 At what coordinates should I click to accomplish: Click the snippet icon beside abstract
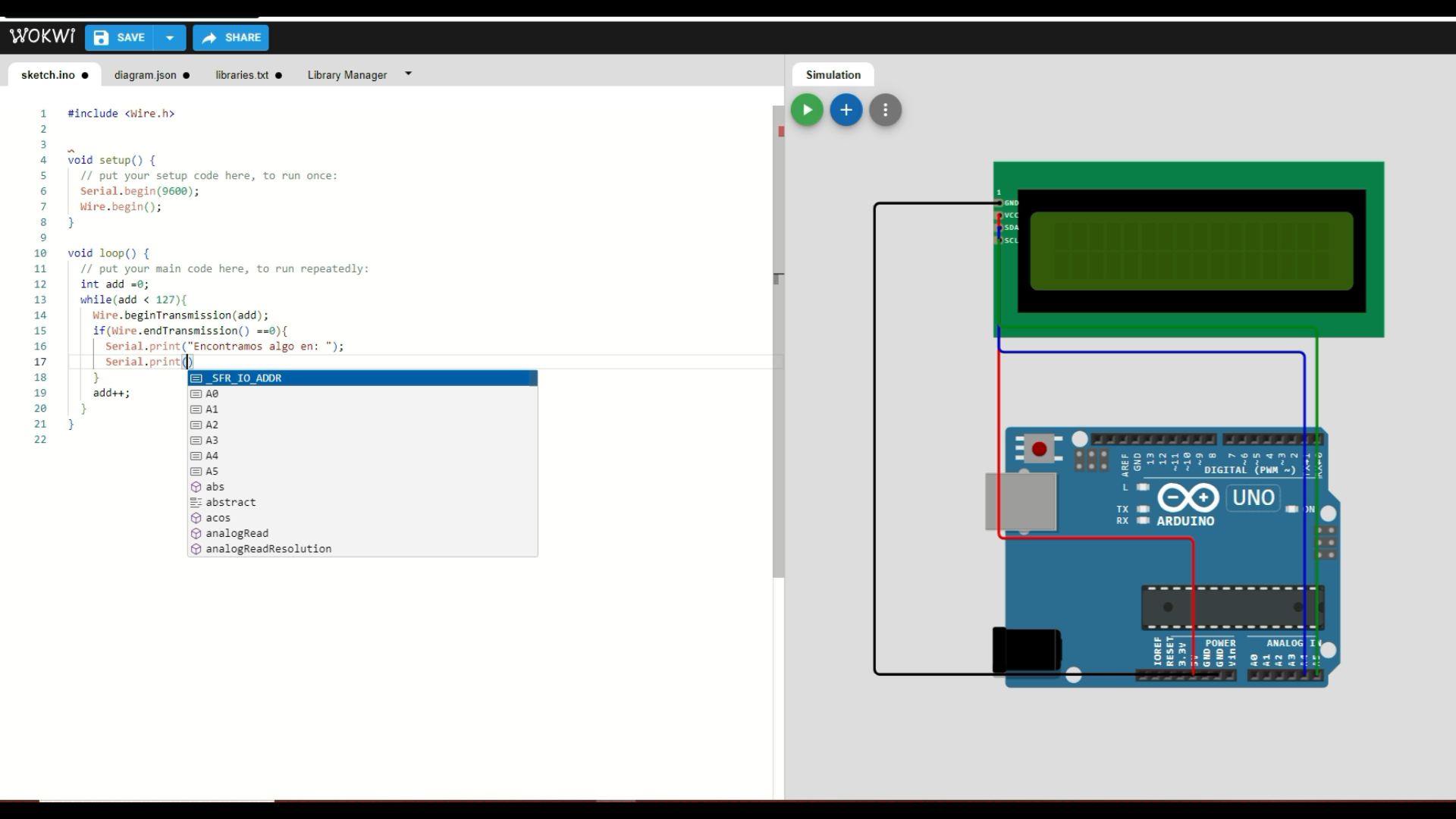(x=196, y=502)
